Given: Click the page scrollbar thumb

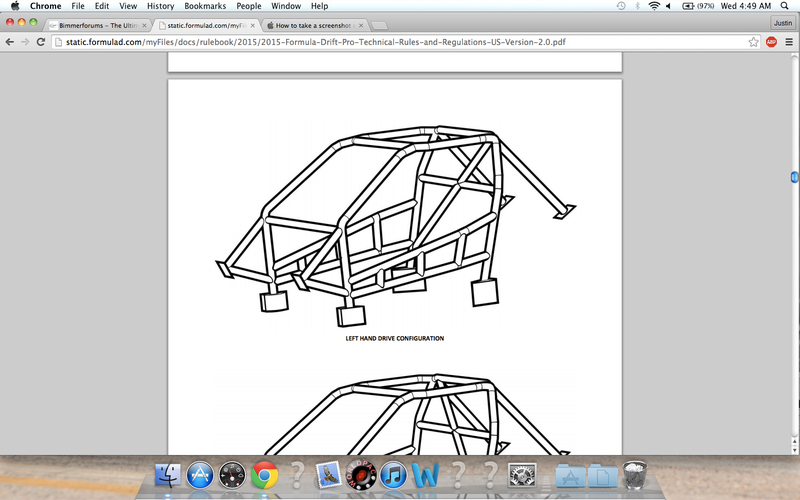Looking at the screenshot, I should pyautogui.click(x=794, y=177).
